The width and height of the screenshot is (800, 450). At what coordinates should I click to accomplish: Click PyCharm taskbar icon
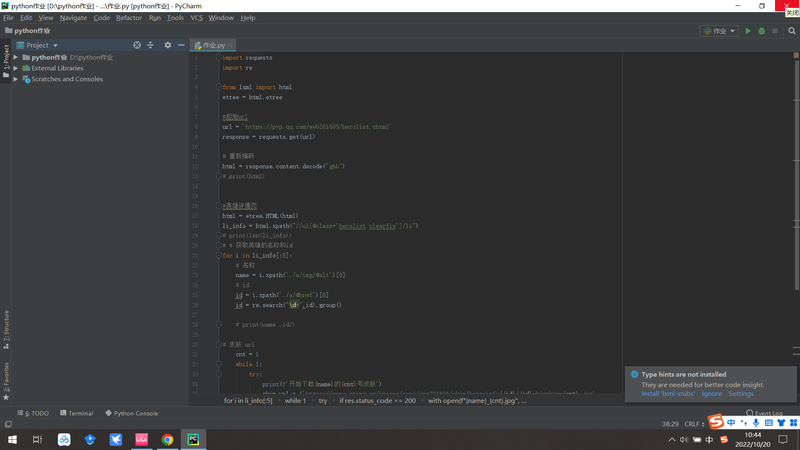coord(193,440)
